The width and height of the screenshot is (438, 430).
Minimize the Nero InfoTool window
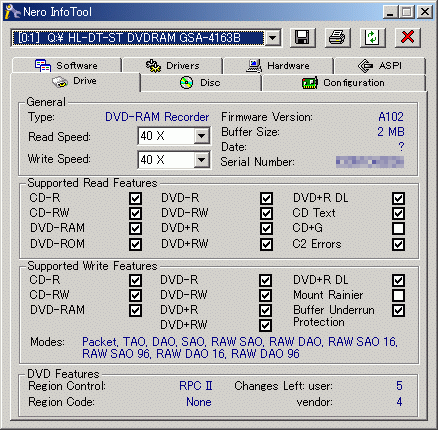(x=390, y=12)
